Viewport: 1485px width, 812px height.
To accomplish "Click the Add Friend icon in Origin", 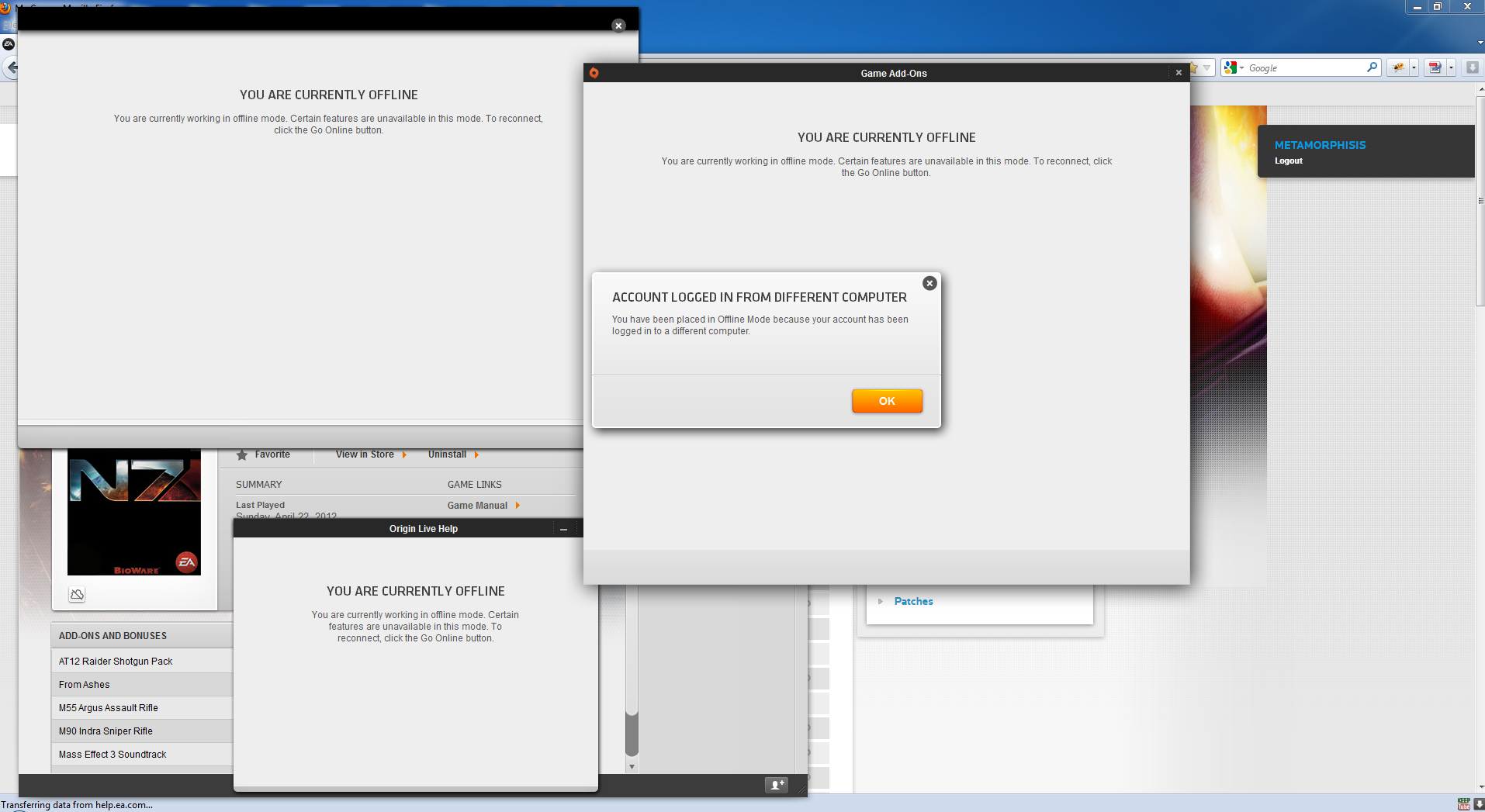I will pyautogui.click(x=776, y=785).
